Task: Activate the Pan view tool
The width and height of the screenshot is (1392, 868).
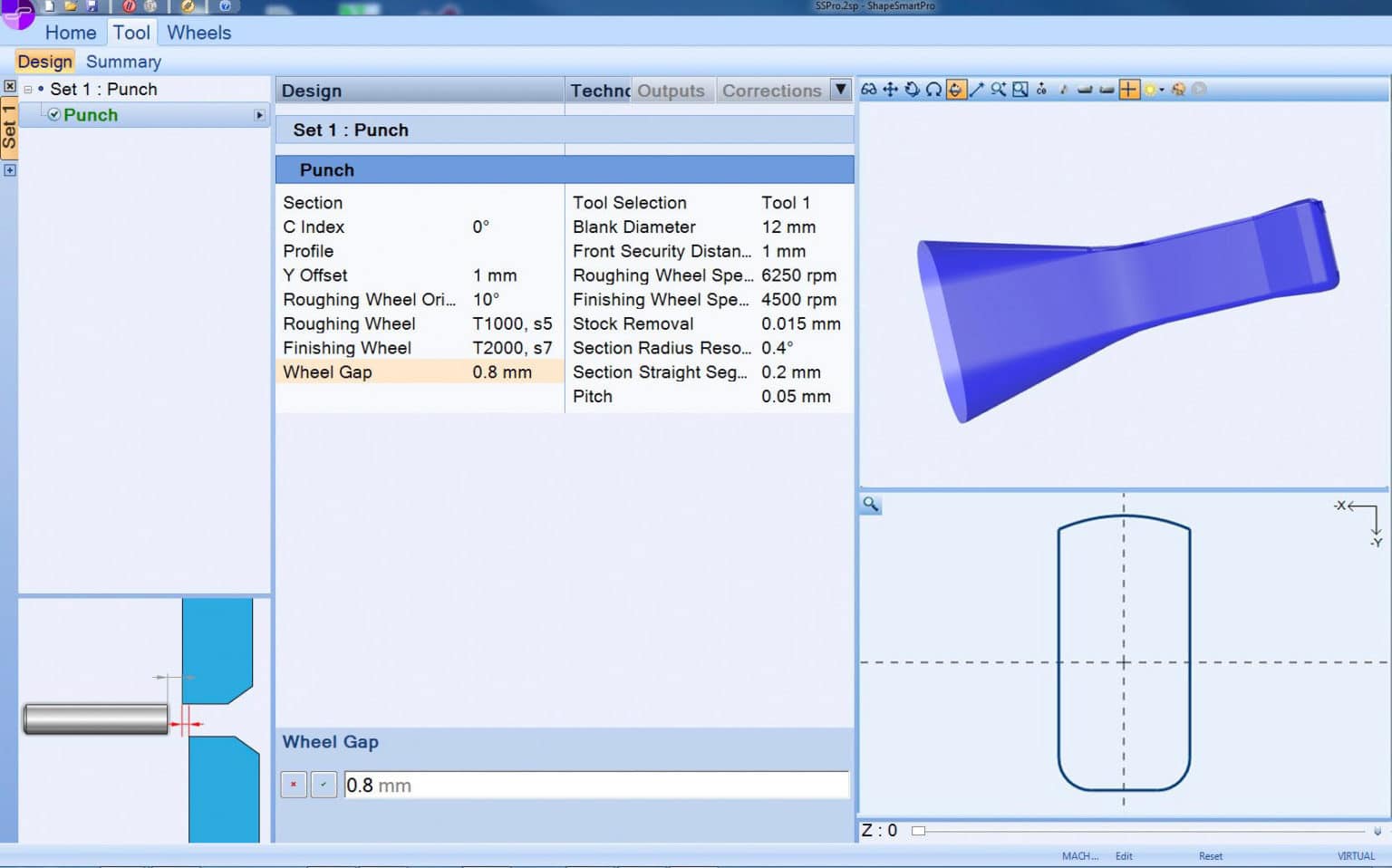Action: 890,89
